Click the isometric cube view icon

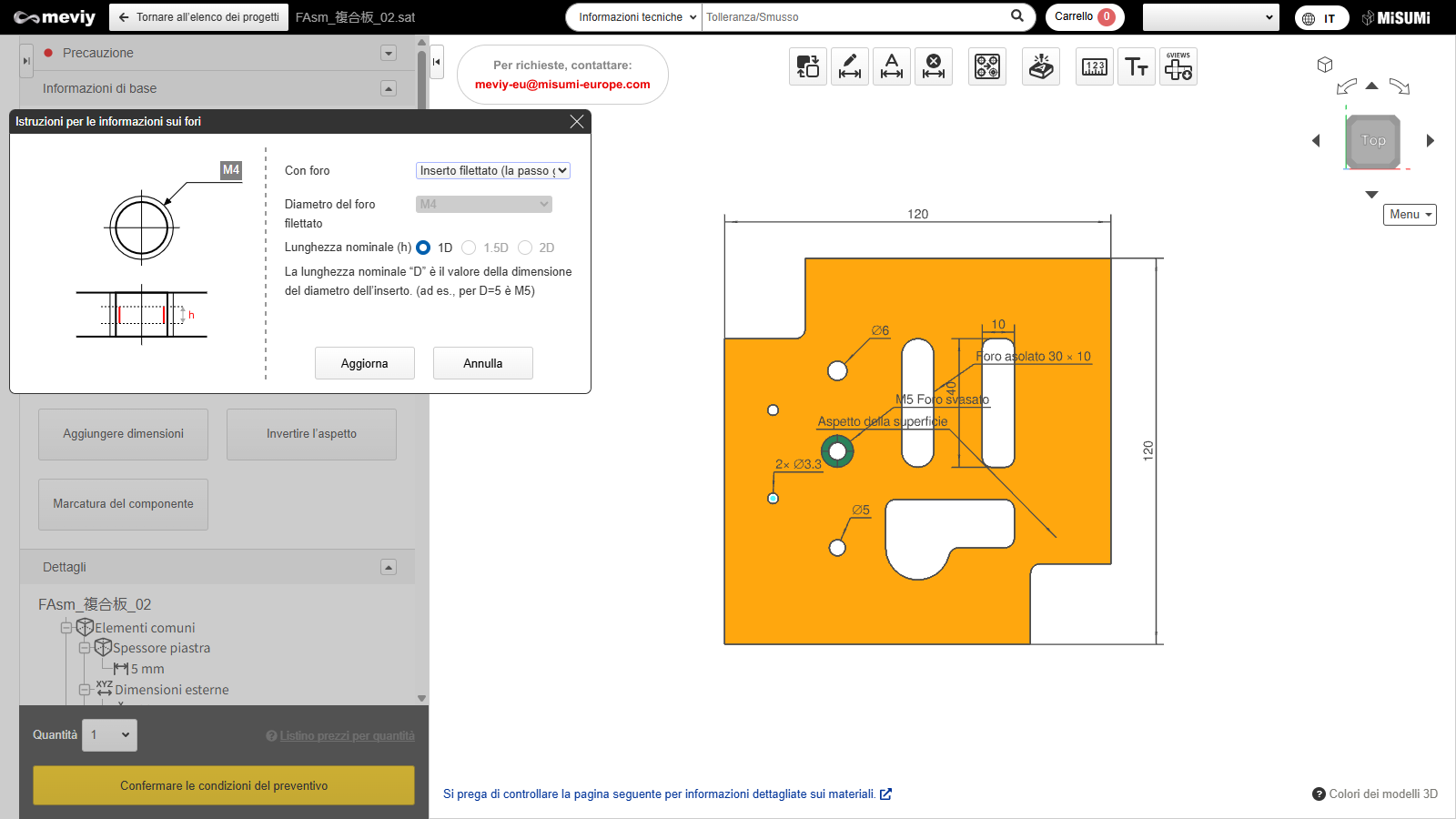[x=1325, y=65]
